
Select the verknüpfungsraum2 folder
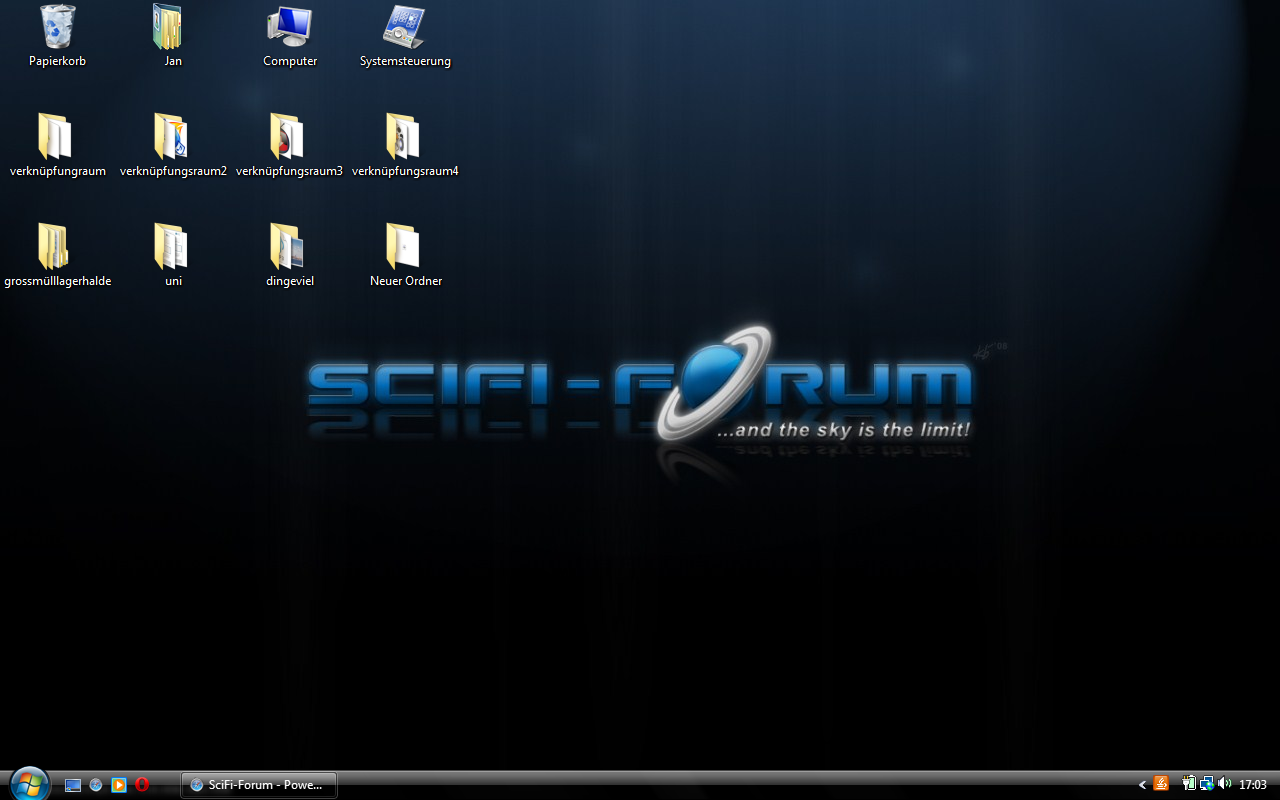coord(172,137)
